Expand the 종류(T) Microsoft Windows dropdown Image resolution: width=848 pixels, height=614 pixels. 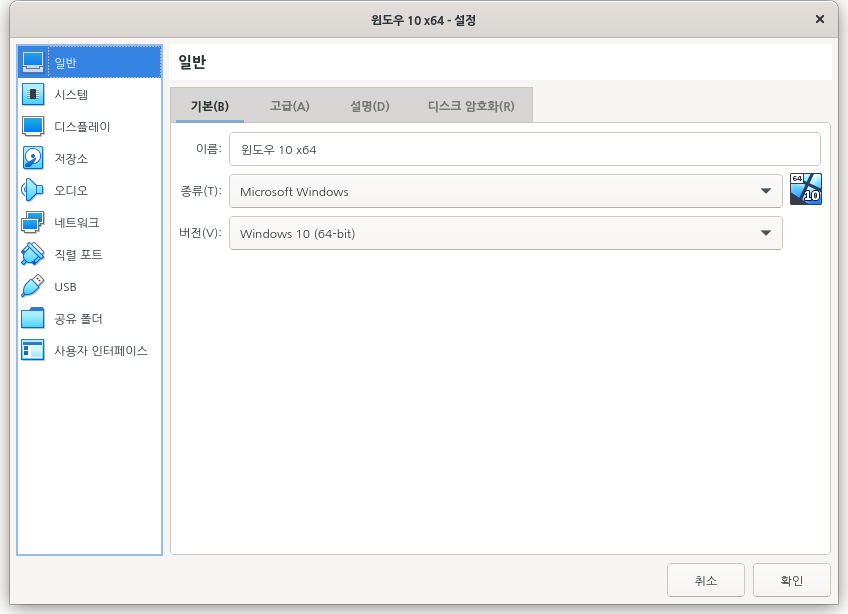pos(506,191)
